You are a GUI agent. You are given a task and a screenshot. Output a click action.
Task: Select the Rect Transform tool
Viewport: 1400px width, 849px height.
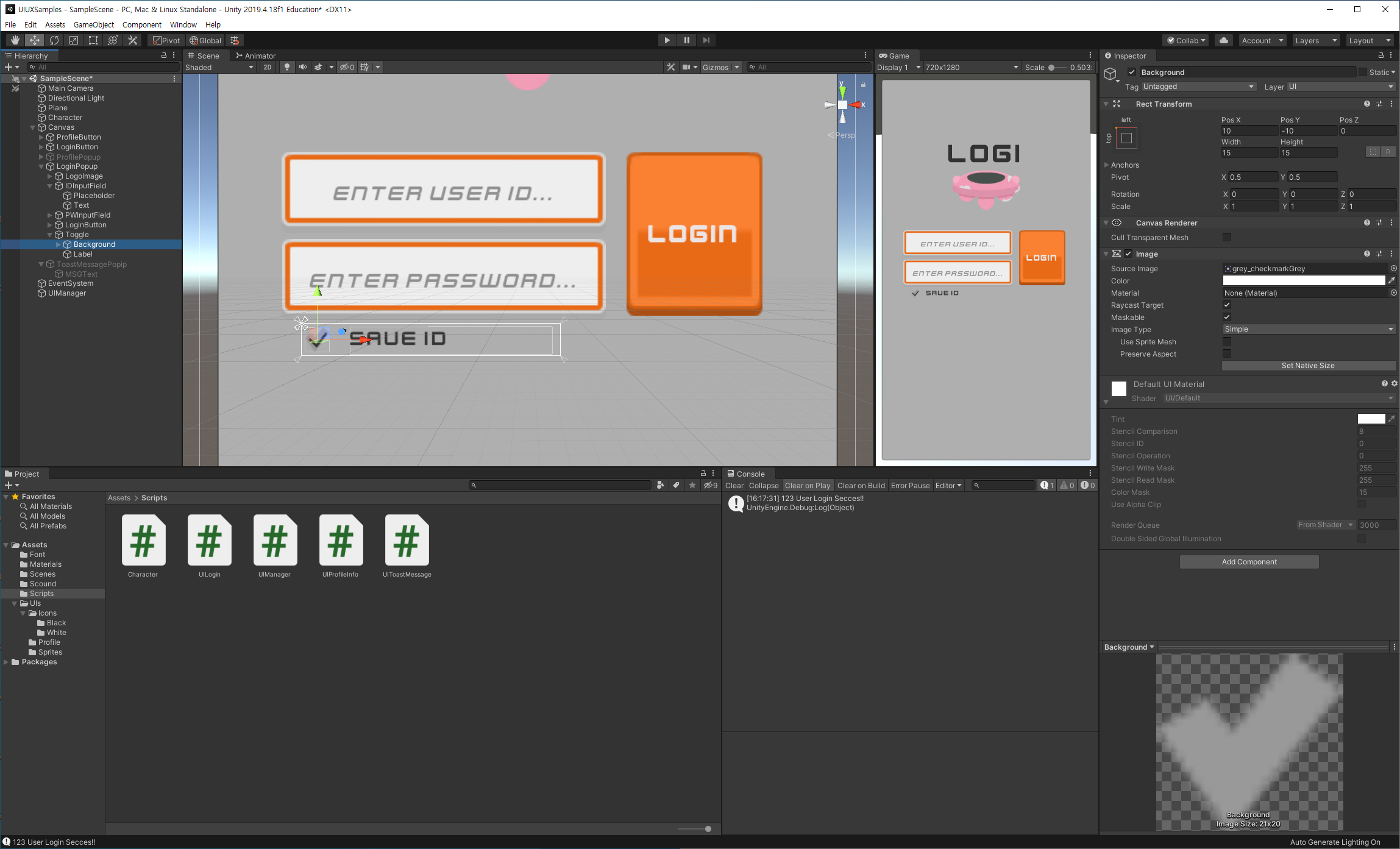coord(93,40)
